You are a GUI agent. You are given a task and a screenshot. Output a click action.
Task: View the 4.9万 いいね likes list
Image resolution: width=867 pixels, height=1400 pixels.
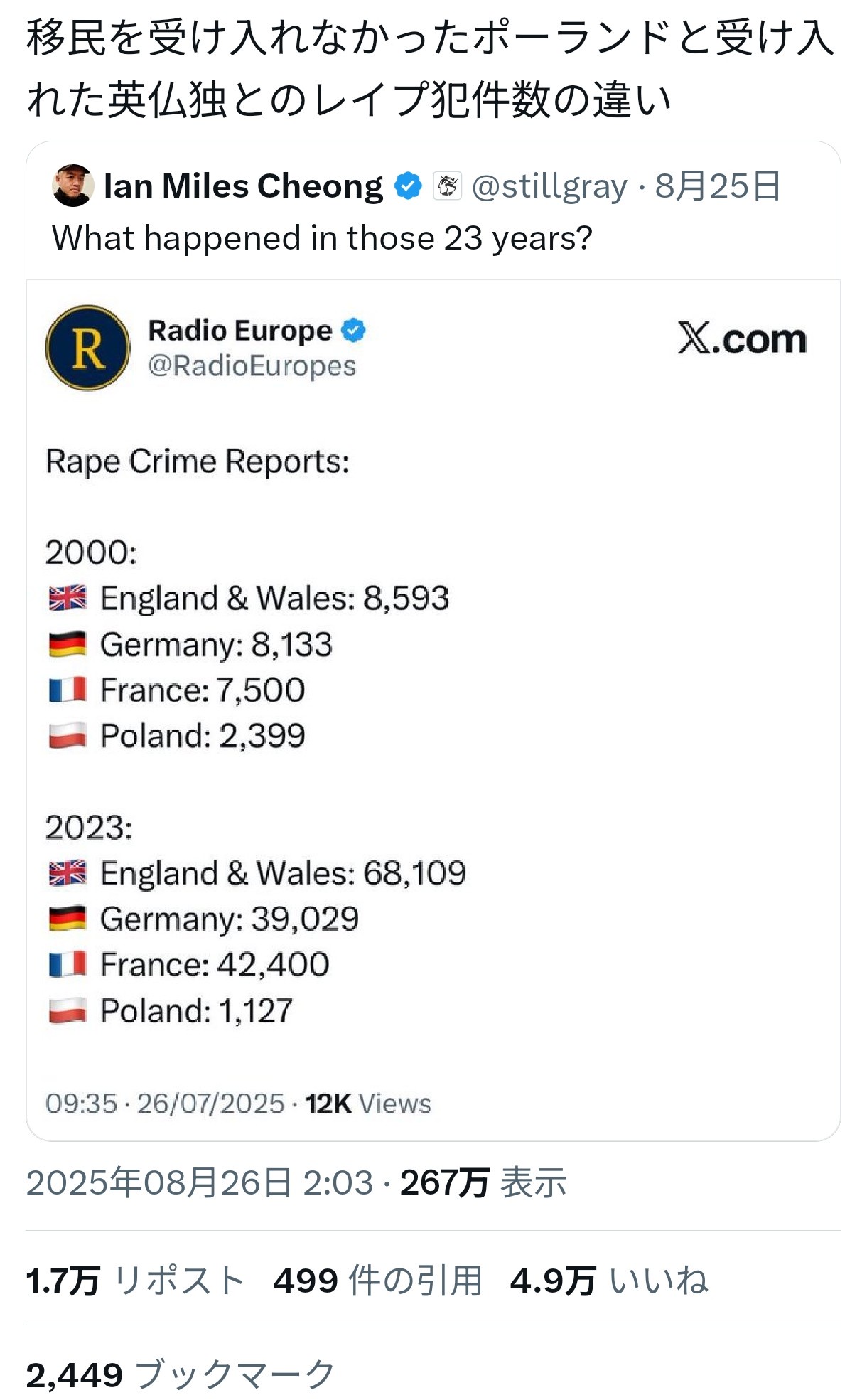tap(609, 1281)
